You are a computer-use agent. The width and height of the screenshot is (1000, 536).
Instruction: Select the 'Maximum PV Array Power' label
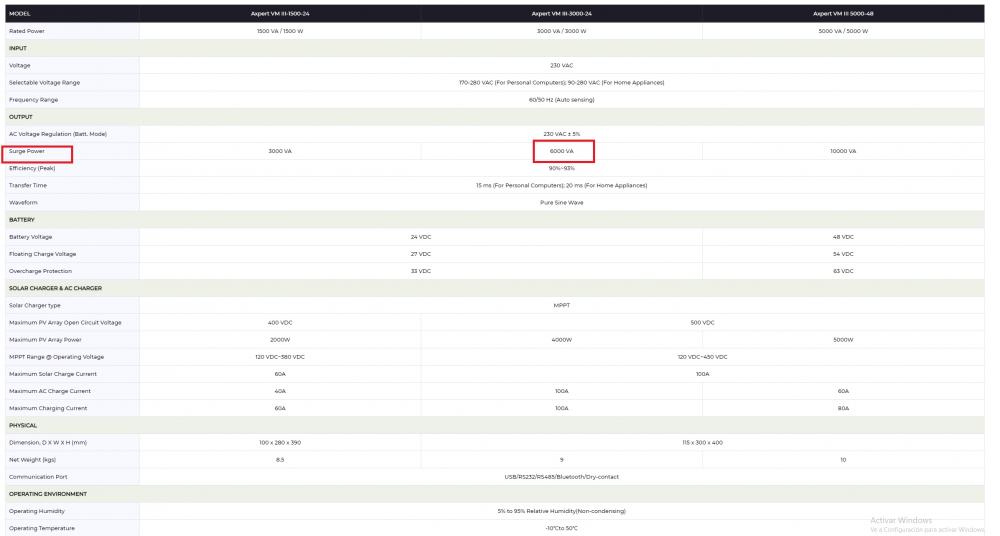[x=45, y=339]
